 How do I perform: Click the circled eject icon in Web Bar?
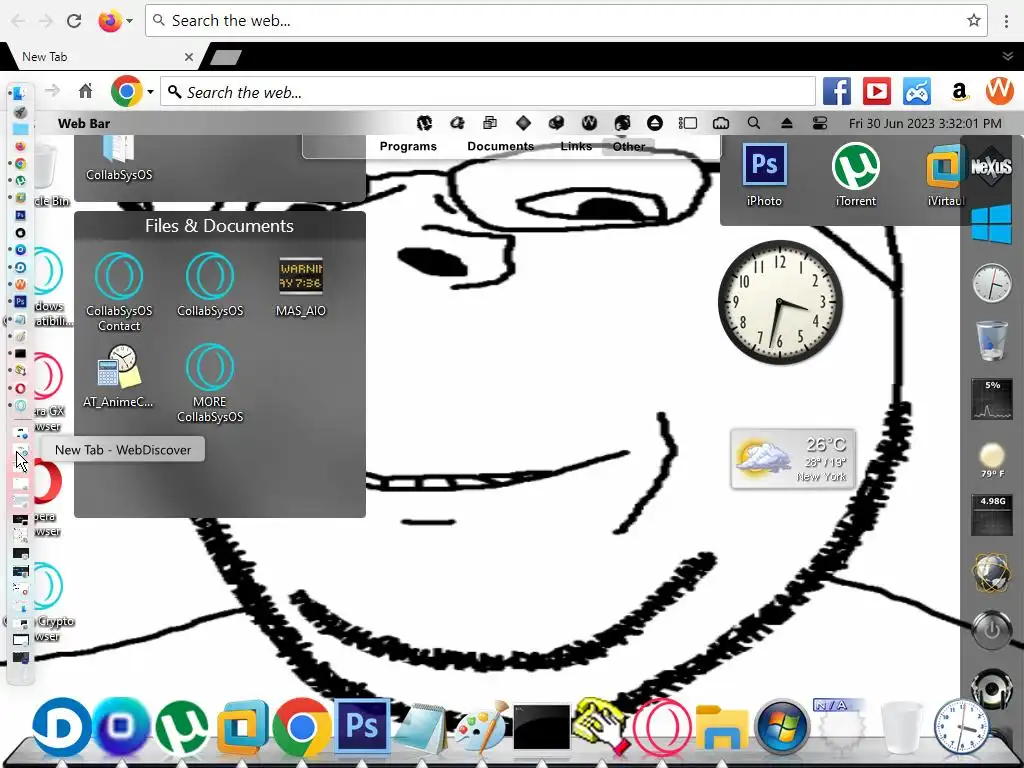pyautogui.click(x=654, y=123)
